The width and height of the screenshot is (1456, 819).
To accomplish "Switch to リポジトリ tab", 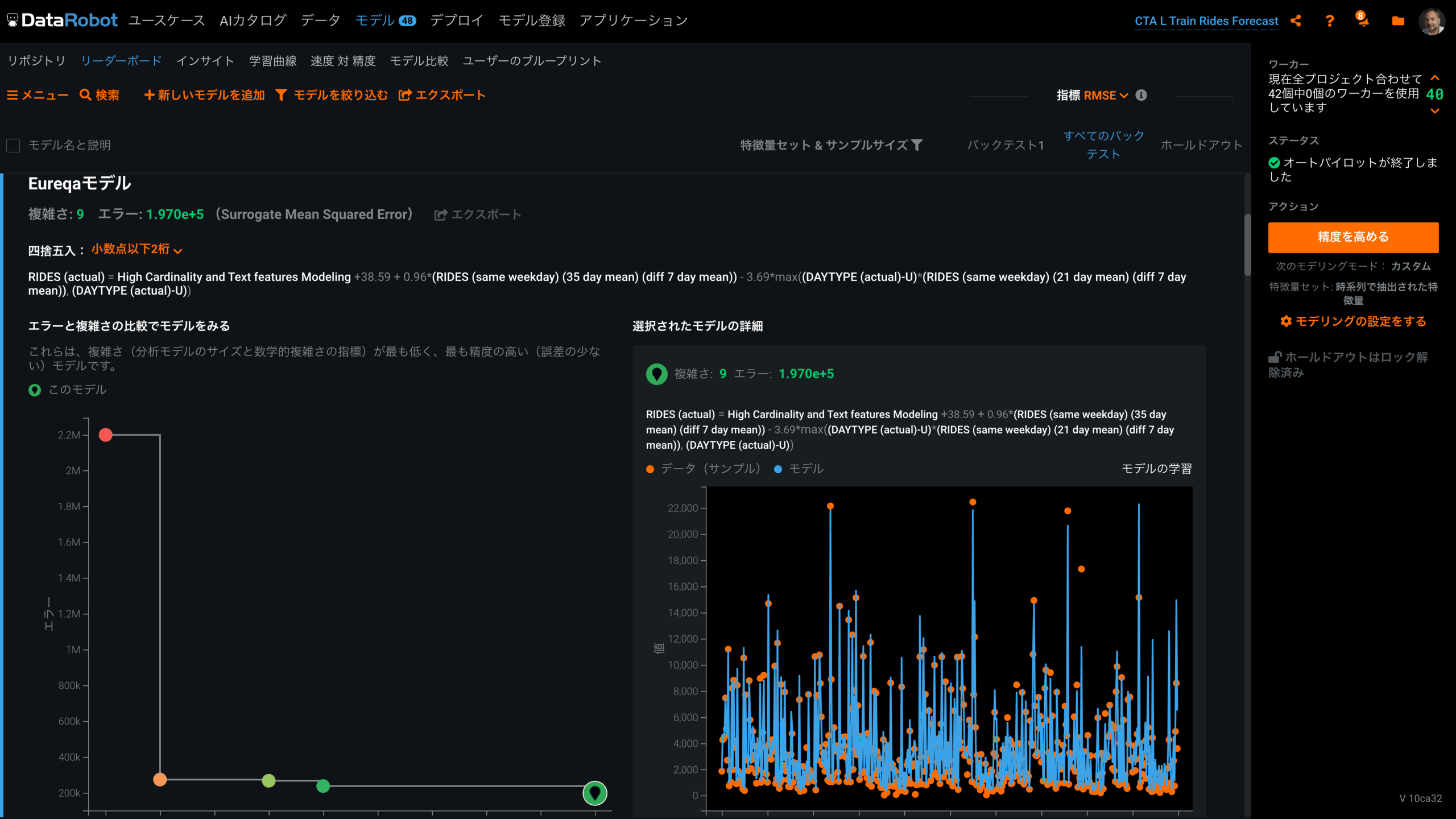I will [x=36, y=61].
